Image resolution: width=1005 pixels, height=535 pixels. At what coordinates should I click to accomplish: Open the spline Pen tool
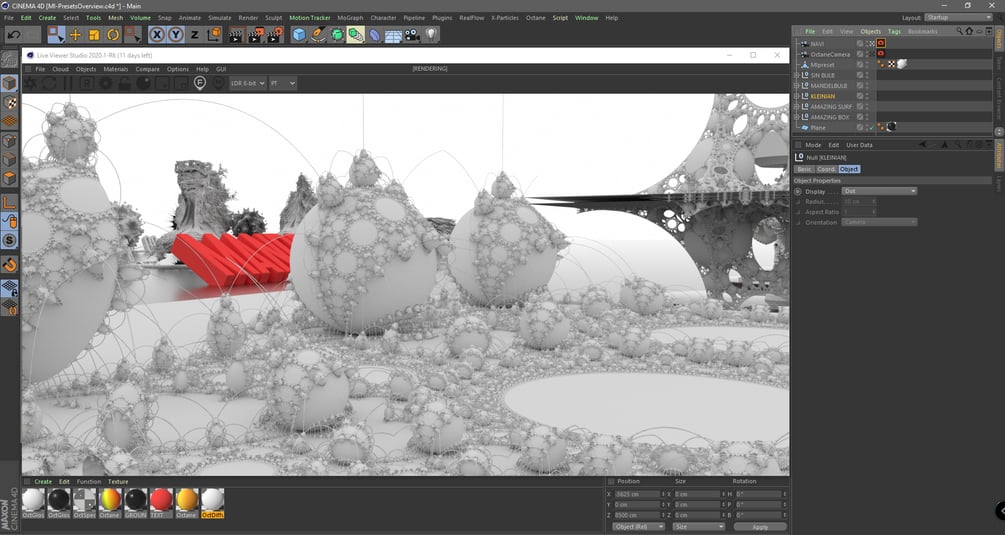(x=318, y=35)
